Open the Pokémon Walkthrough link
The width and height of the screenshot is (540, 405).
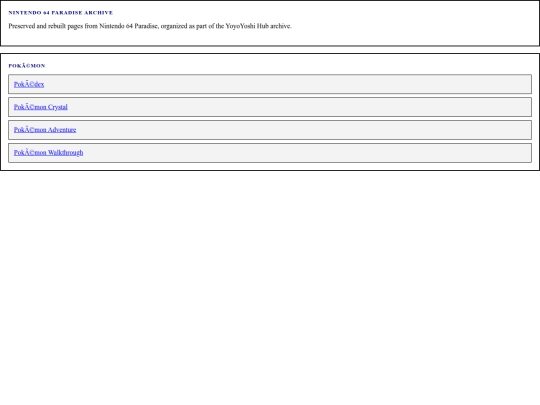pos(48,153)
